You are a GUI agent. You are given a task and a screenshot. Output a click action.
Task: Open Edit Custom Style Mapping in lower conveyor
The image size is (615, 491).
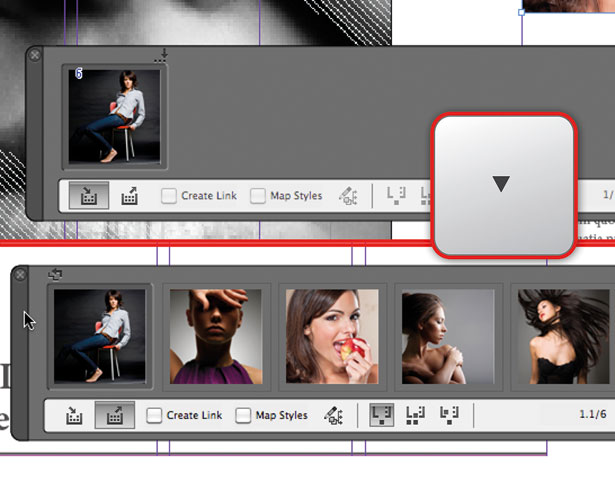[333, 415]
